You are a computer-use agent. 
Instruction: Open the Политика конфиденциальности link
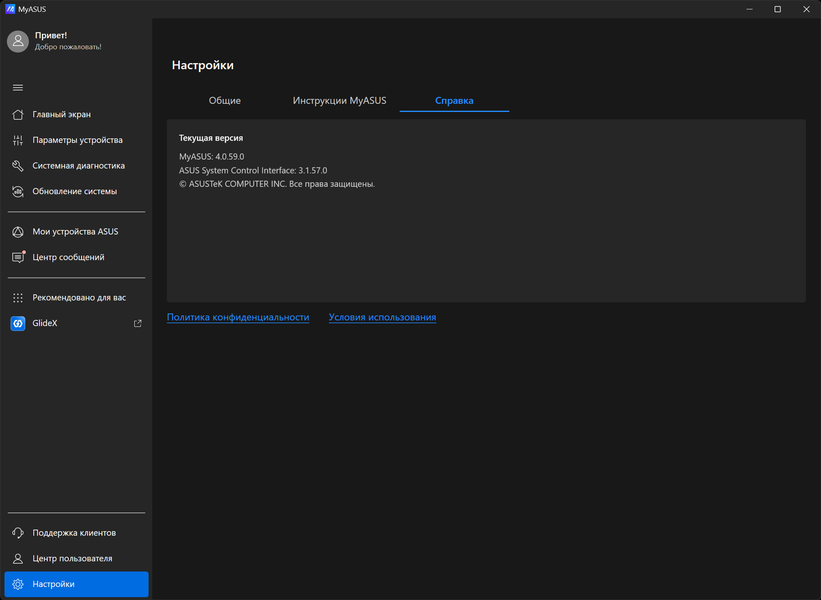coord(238,317)
